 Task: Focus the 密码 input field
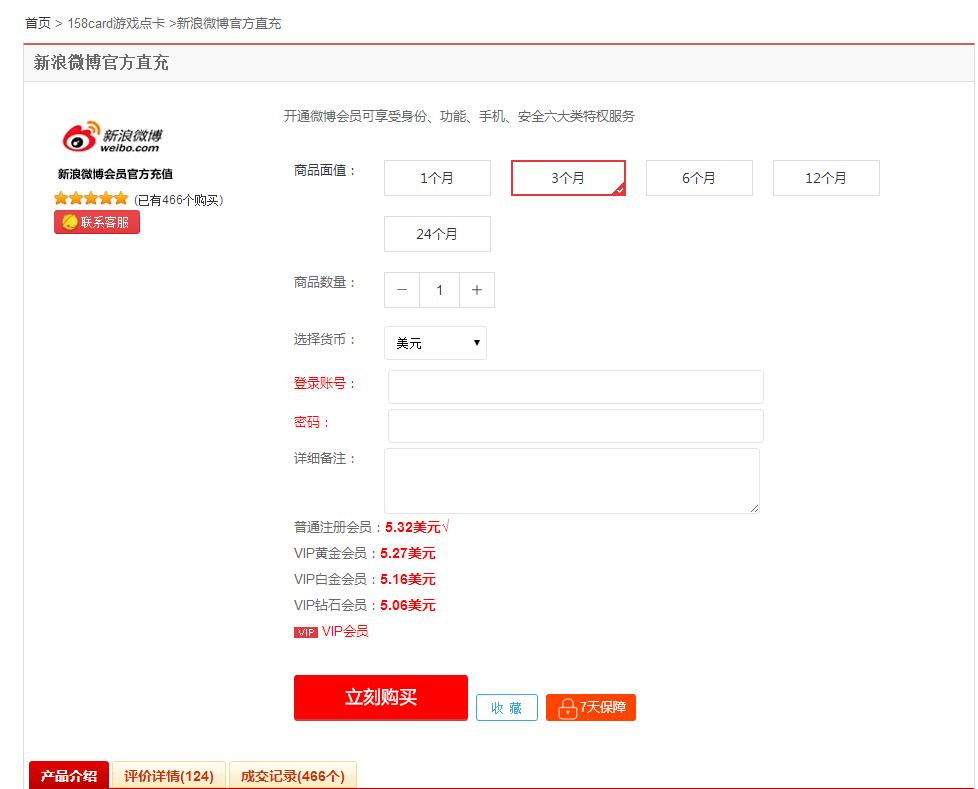click(576, 426)
